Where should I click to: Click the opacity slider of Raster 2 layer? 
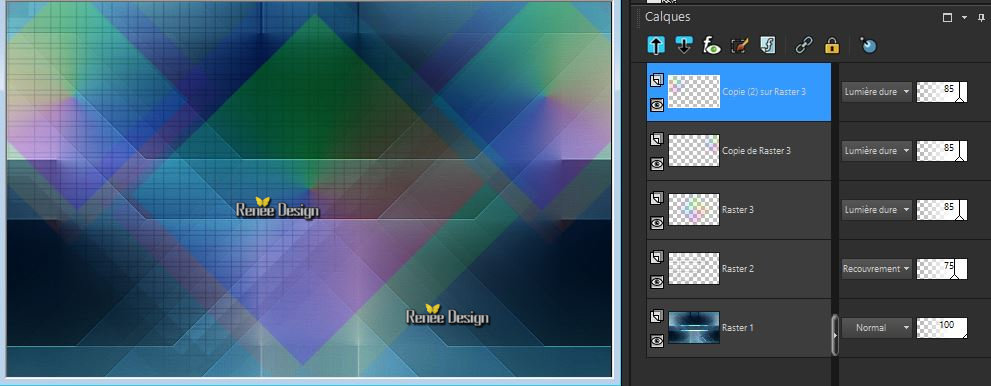pos(942,268)
